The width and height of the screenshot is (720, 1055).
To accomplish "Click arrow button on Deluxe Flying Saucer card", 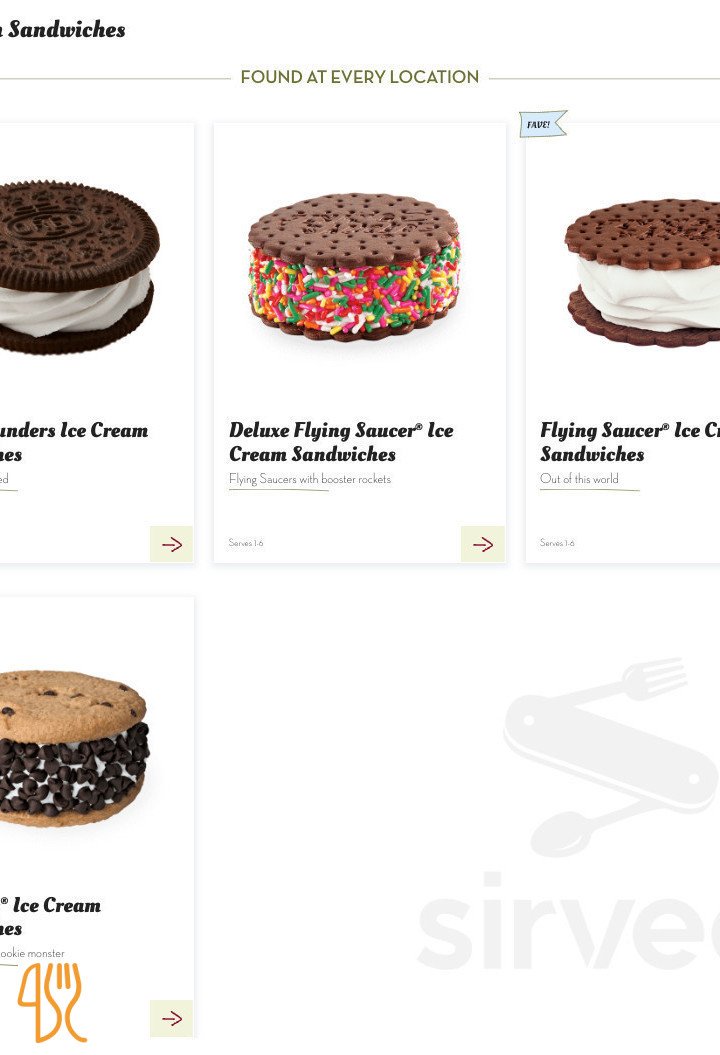I will coord(482,544).
